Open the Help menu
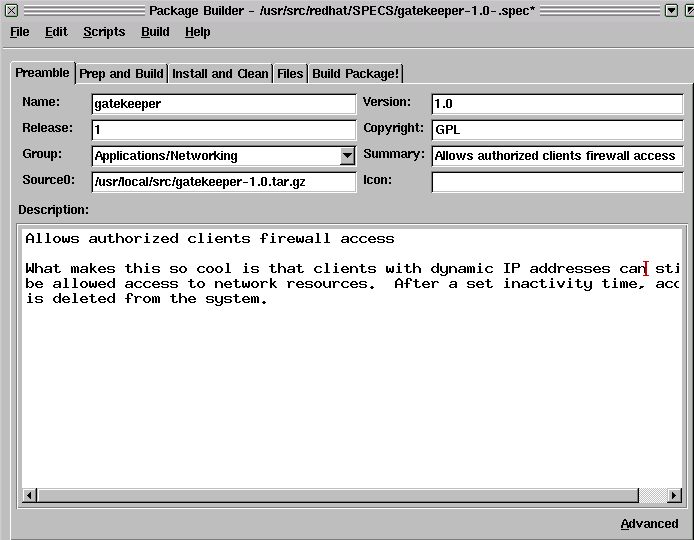The height and width of the screenshot is (540, 694). point(197,32)
